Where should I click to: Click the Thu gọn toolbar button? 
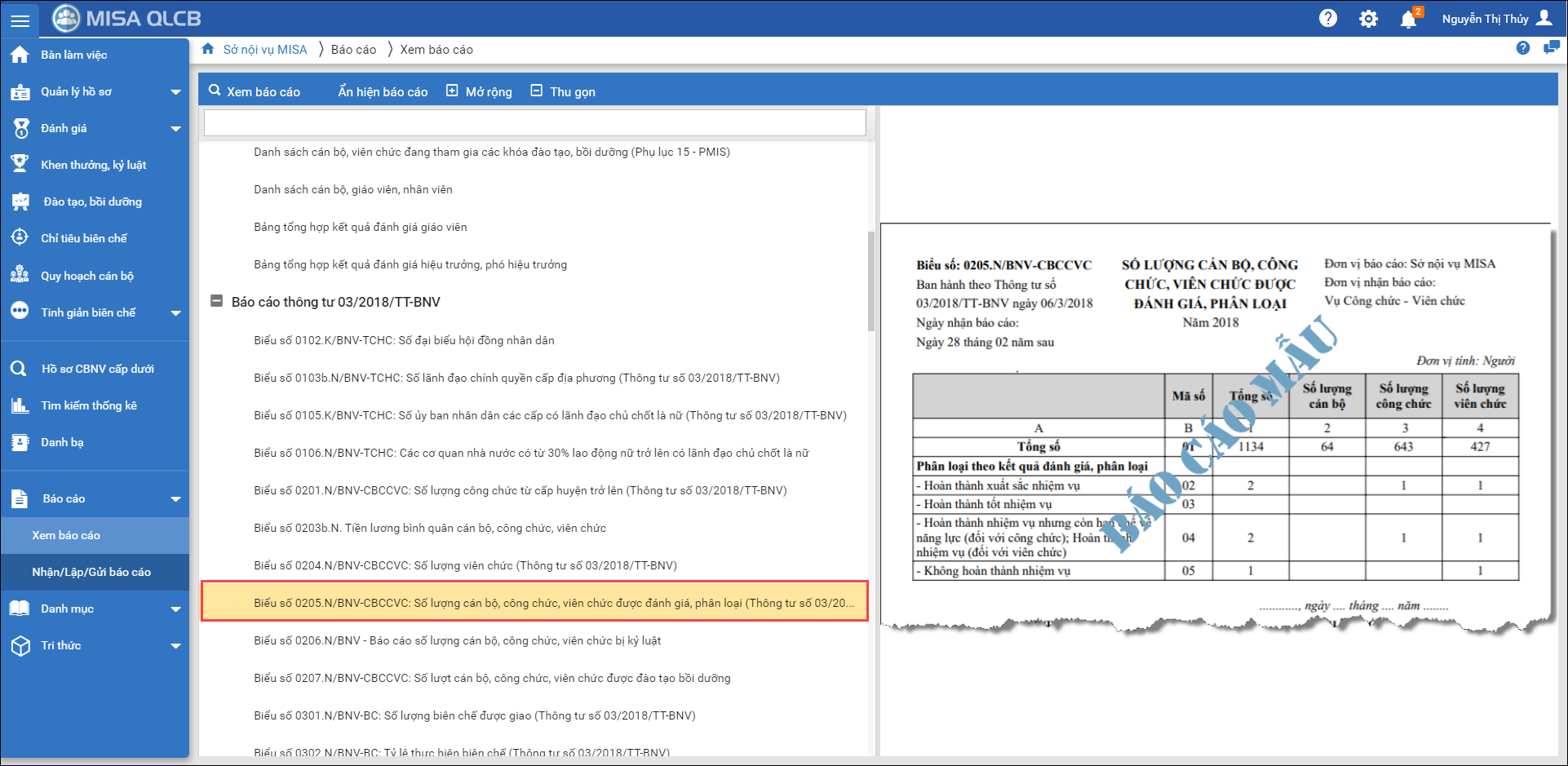coord(563,91)
